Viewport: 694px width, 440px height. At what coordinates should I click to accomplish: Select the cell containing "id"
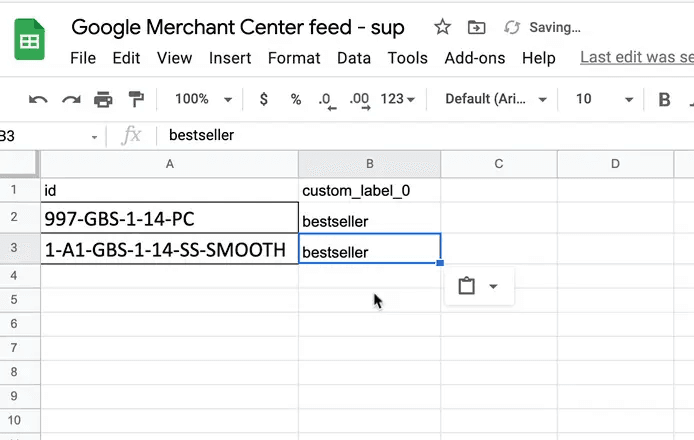(170, 190)
